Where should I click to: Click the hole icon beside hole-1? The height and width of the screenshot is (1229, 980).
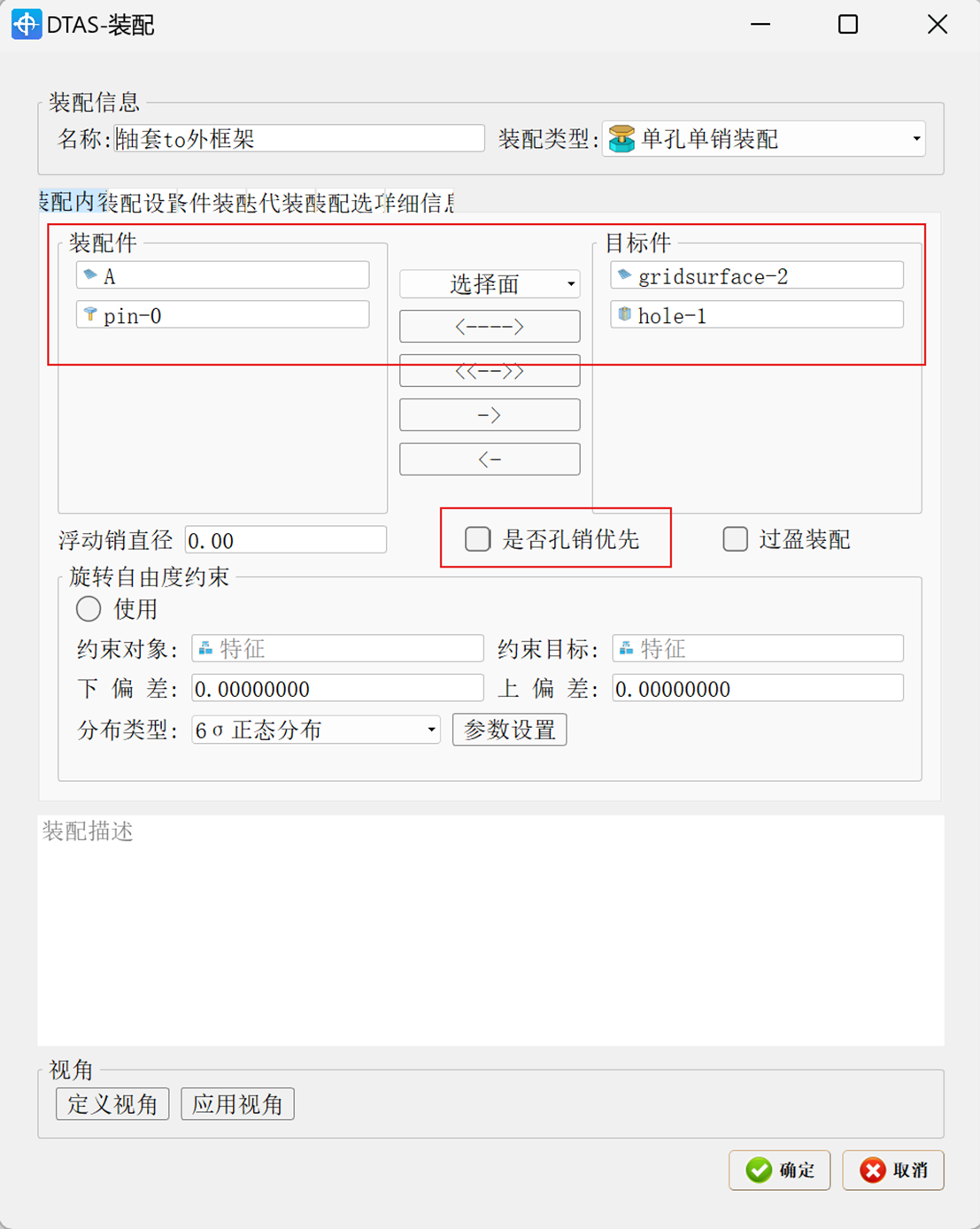tap(625, 315)
